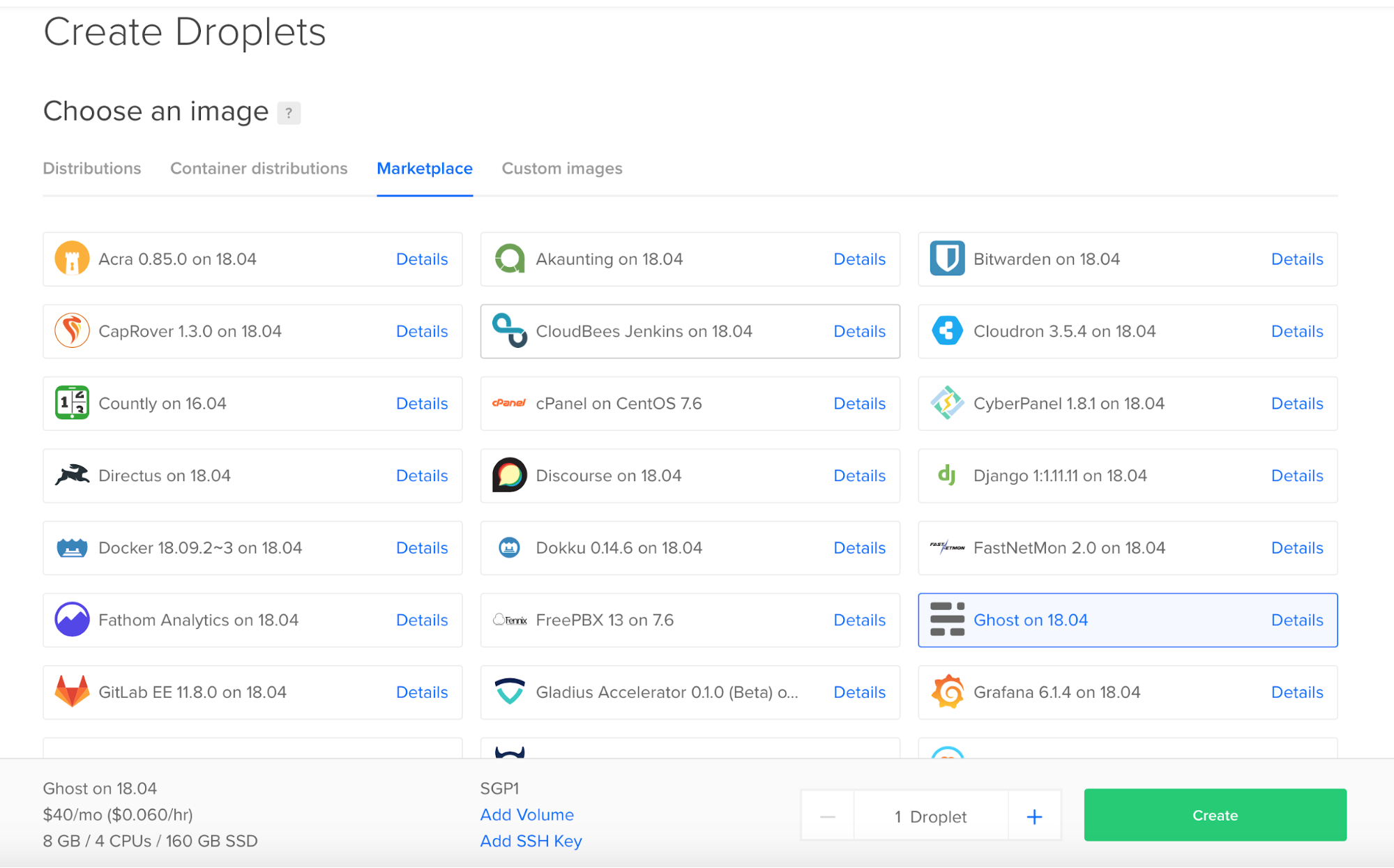Open the Custom images tab
Viewport: 1394px width, 868px height.
click(561, 168)
